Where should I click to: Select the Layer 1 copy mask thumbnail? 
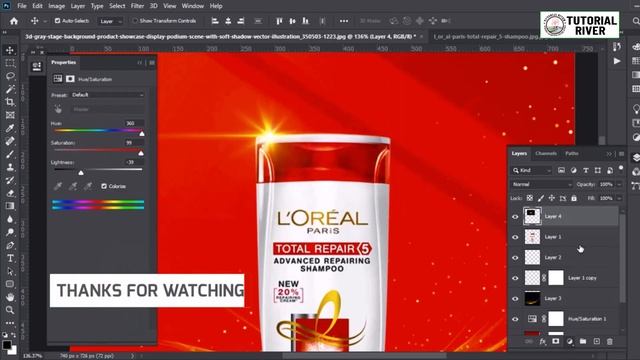pyautogui.click(x=556, y=278)
